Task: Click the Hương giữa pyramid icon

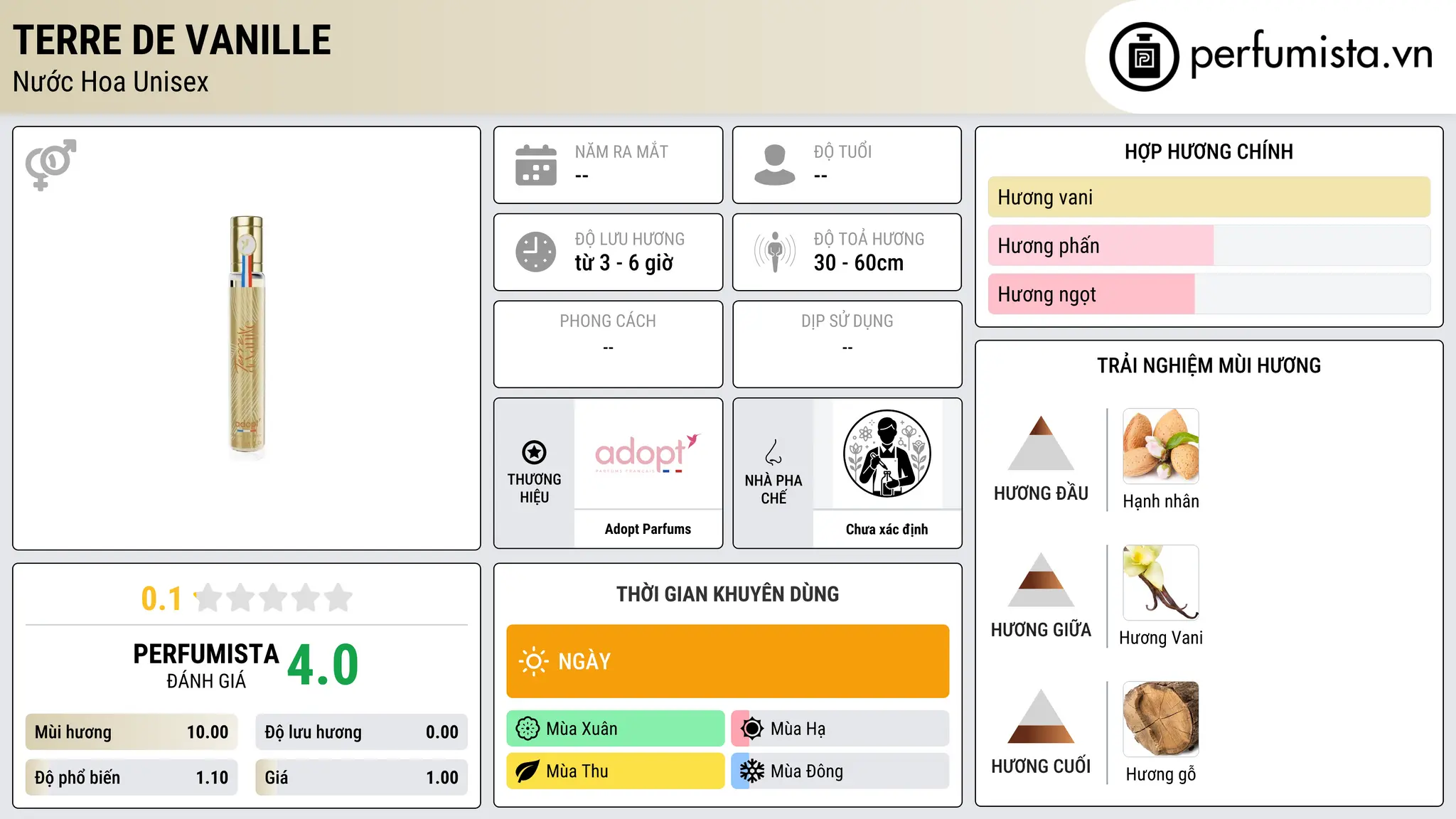Action: (1041, 579)
